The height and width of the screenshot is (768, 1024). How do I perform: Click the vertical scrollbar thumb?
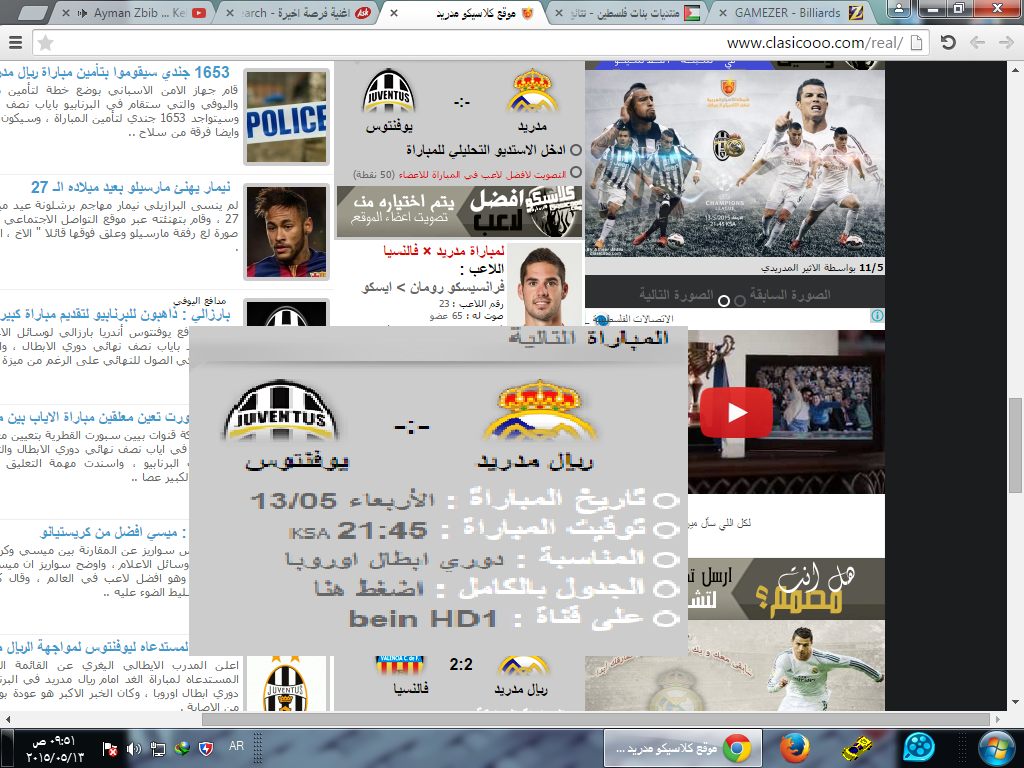coord(1015,444)
